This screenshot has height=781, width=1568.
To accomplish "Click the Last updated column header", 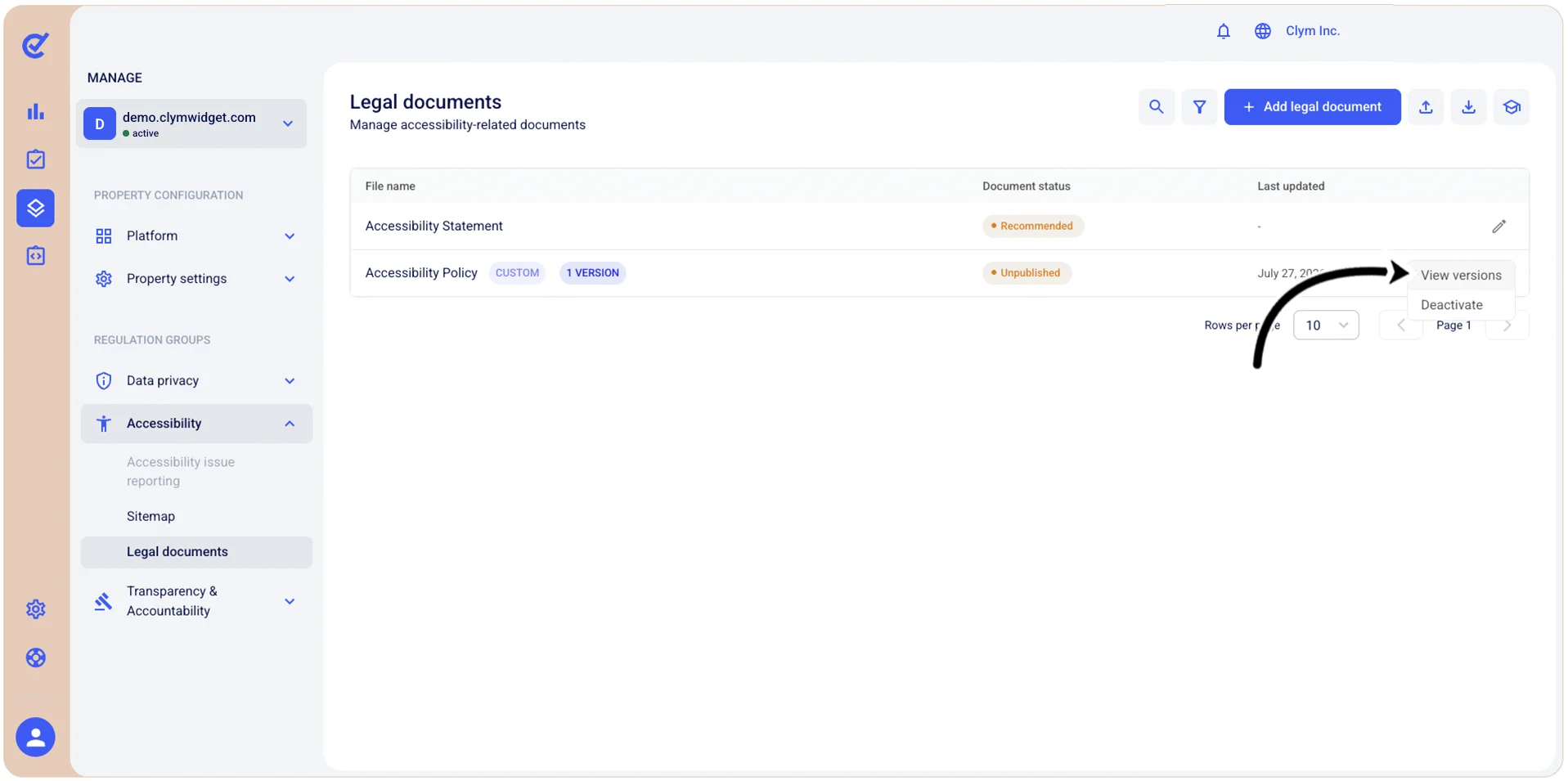I will click(1291, 186).
